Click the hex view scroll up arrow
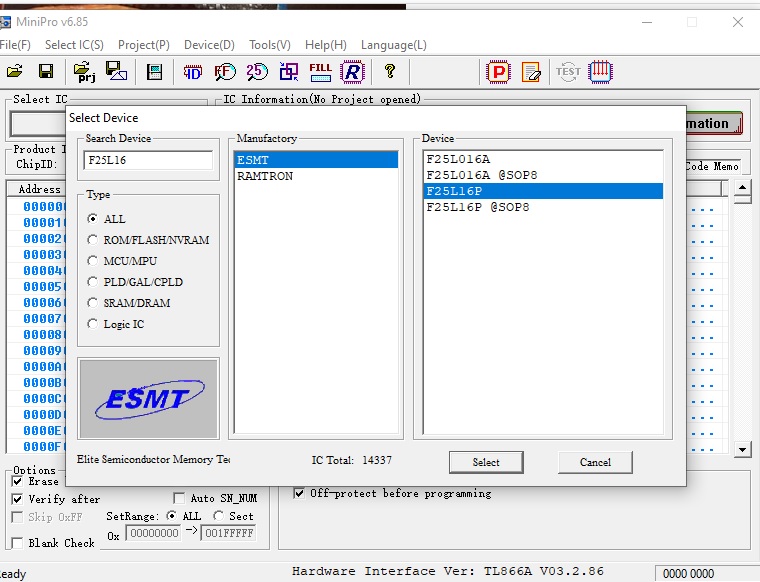This screenshot has height=582, width=760. (x=743, y=187)
